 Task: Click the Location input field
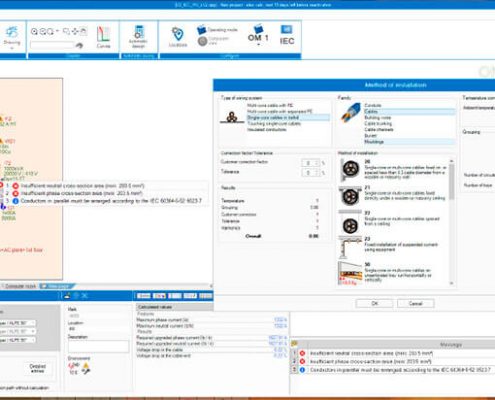click(98, 329)
